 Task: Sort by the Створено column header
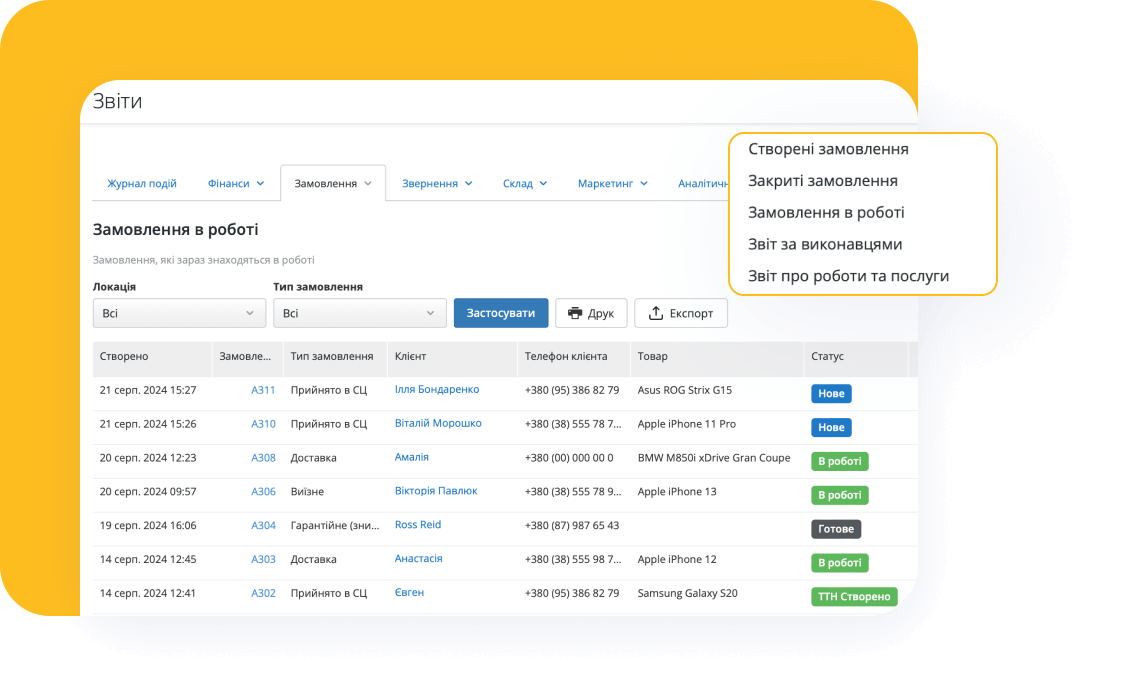click(x=124, y=356)
